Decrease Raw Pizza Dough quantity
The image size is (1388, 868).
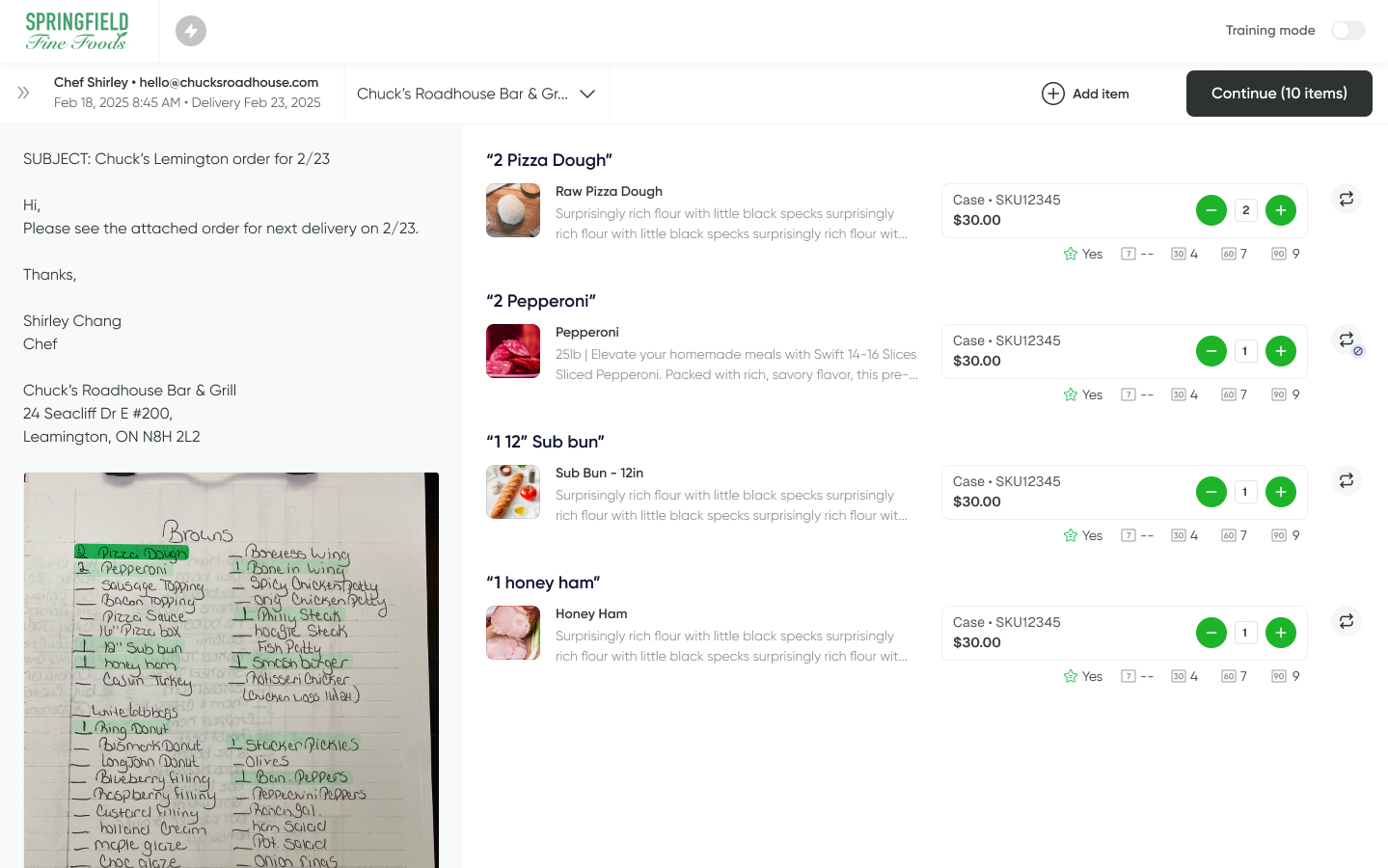pyautogui.click(x=1211, y=210)
